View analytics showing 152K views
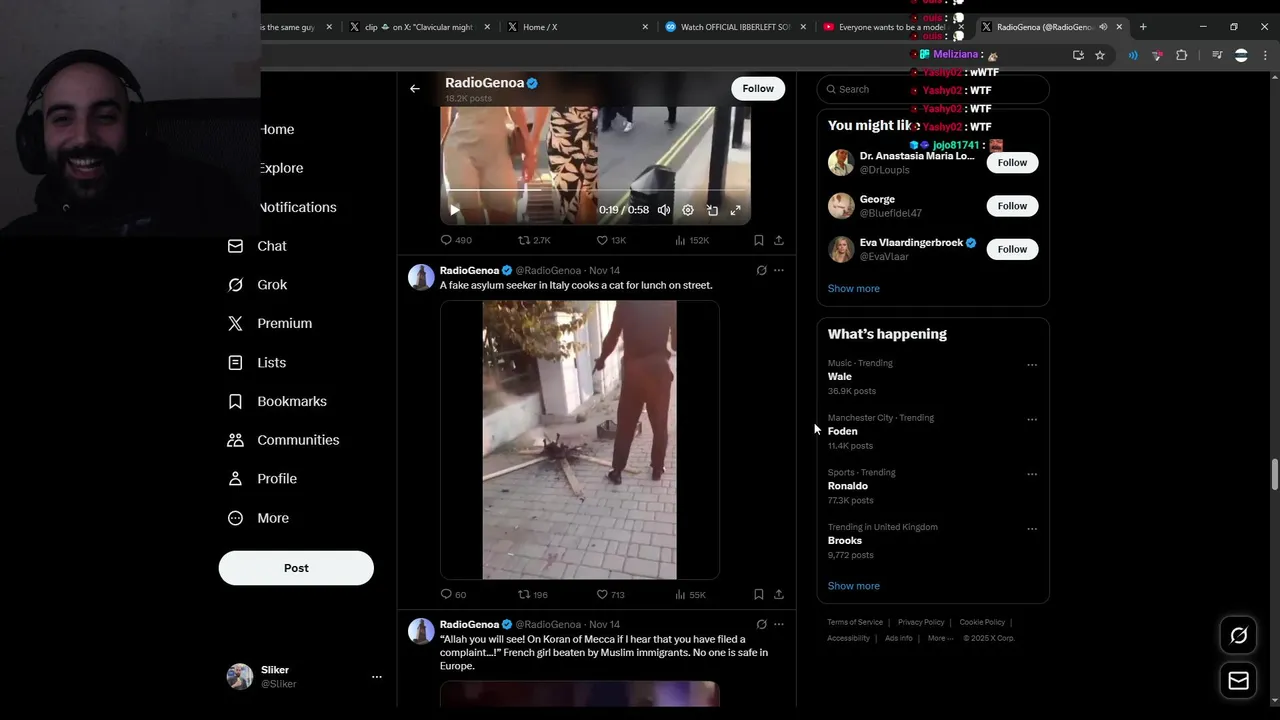 pos(692,240)
